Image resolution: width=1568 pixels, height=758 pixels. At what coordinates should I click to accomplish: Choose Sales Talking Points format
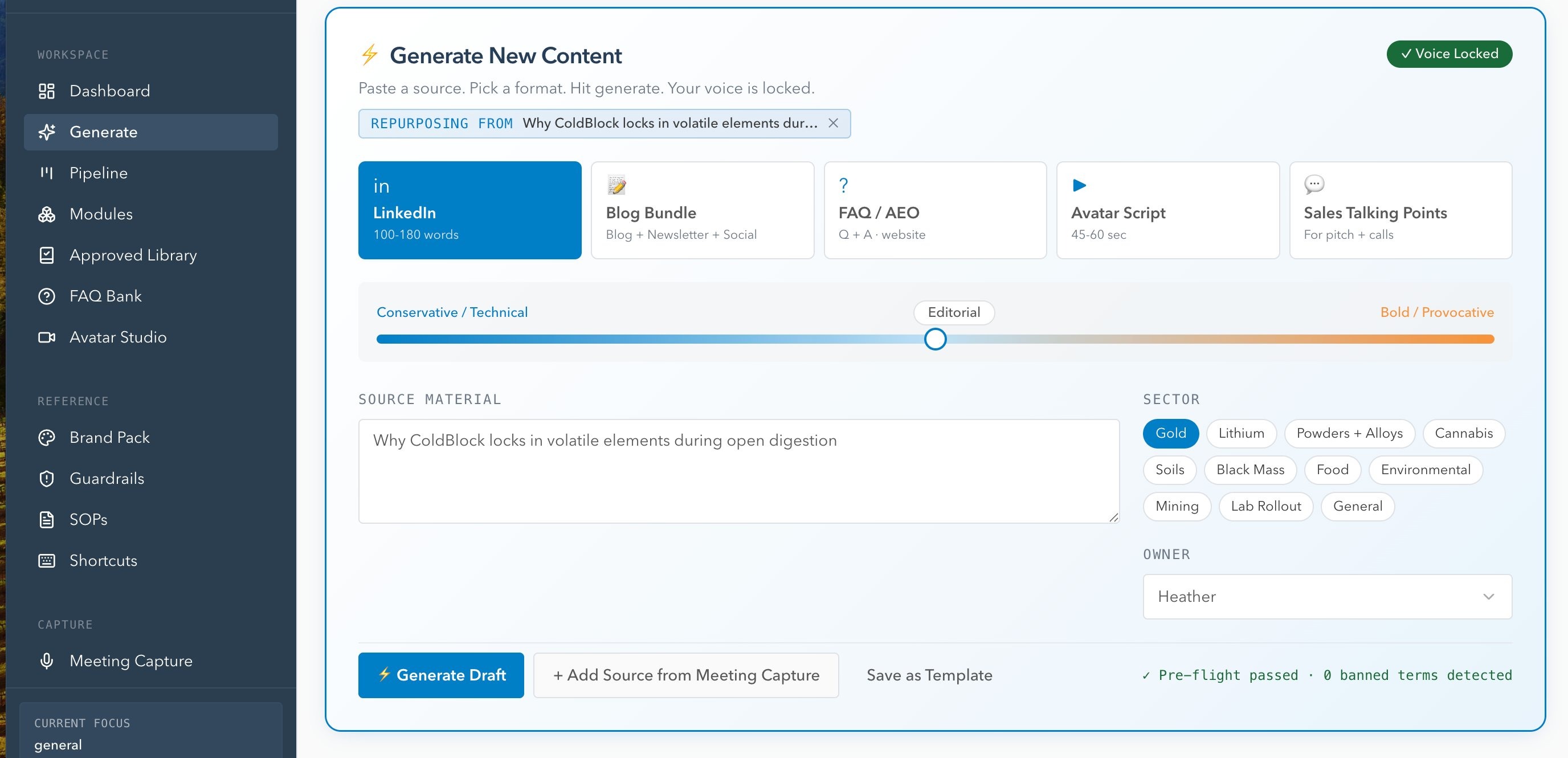(1400, 210)
